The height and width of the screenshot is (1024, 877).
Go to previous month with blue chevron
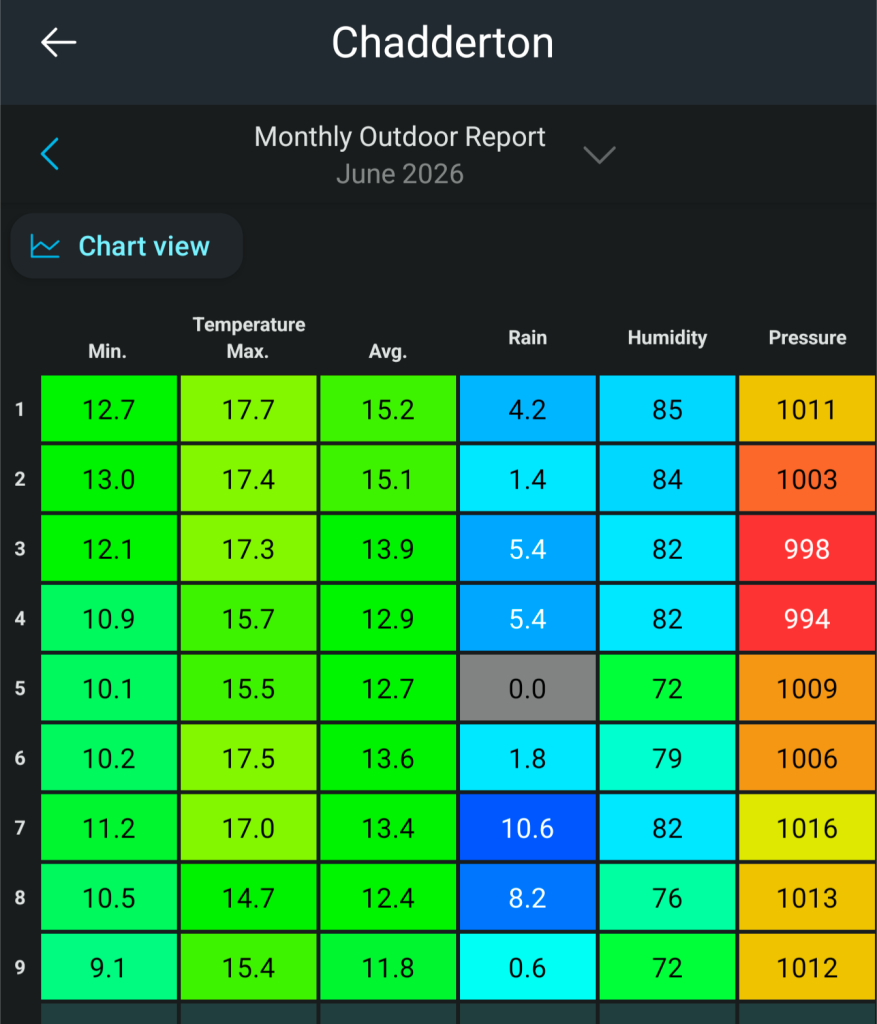(x=50, y=154)
